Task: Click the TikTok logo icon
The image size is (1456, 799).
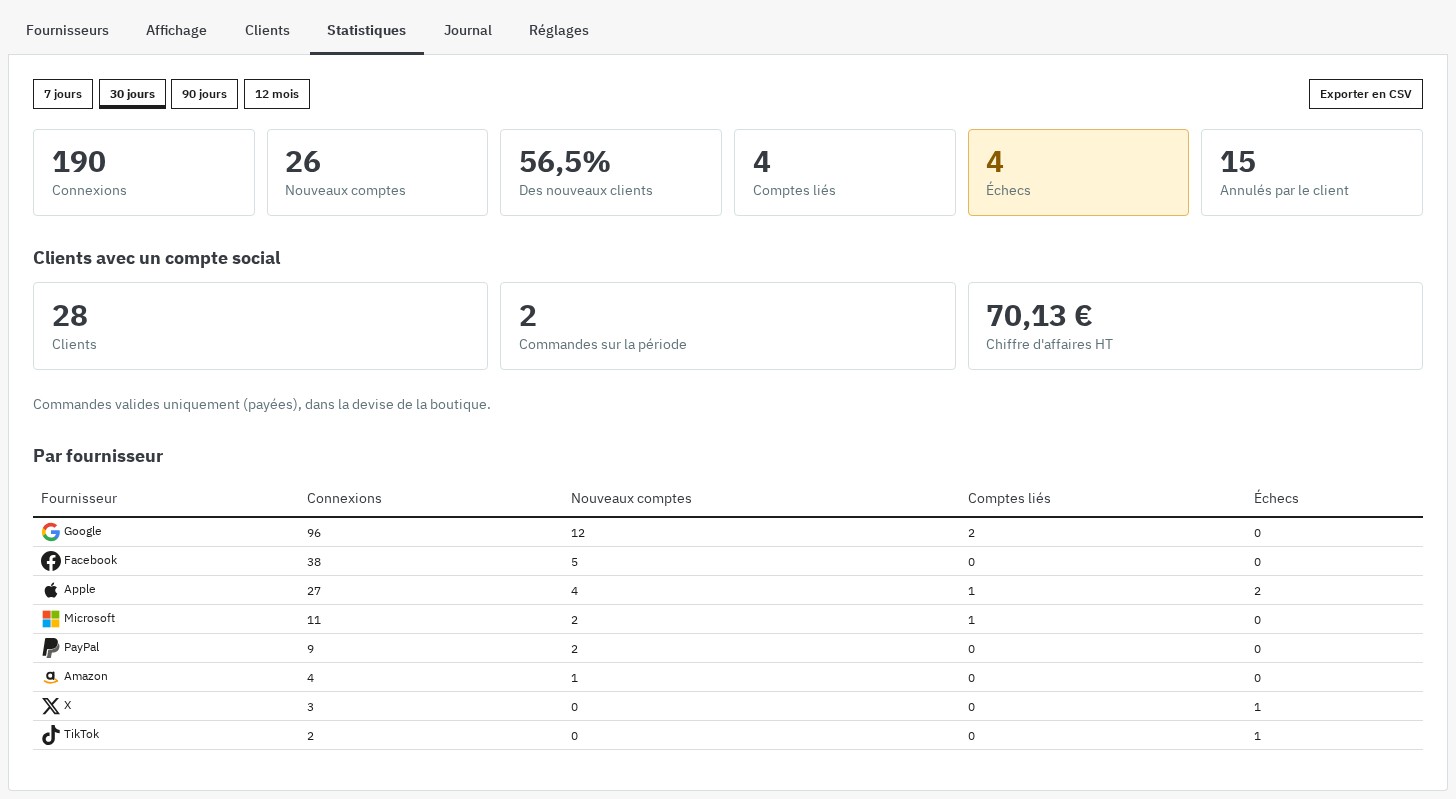Action: pyautogui.click(x=51, y=735)
